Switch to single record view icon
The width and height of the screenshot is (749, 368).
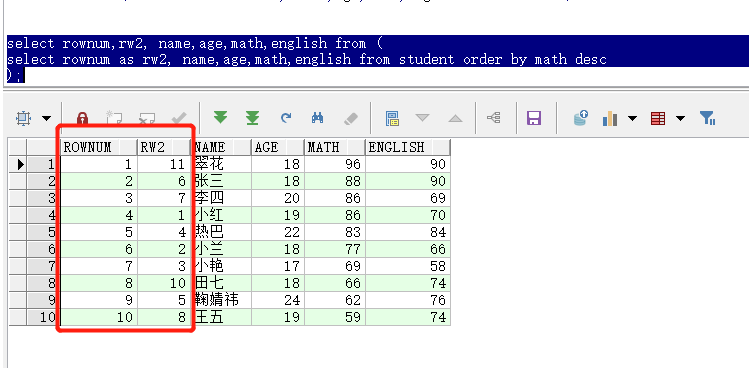[392, 118]
